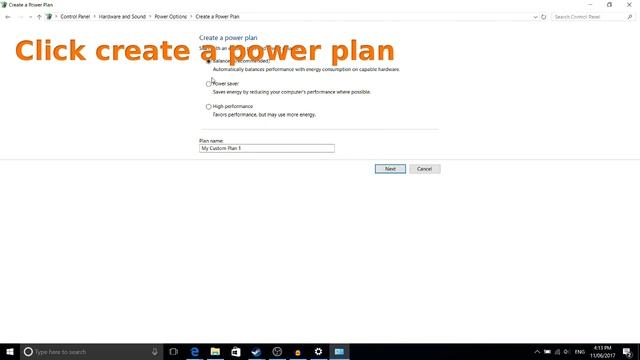Select the Balanced (recommended) radio button
This screenshot has height=360, width=640.
209,61
